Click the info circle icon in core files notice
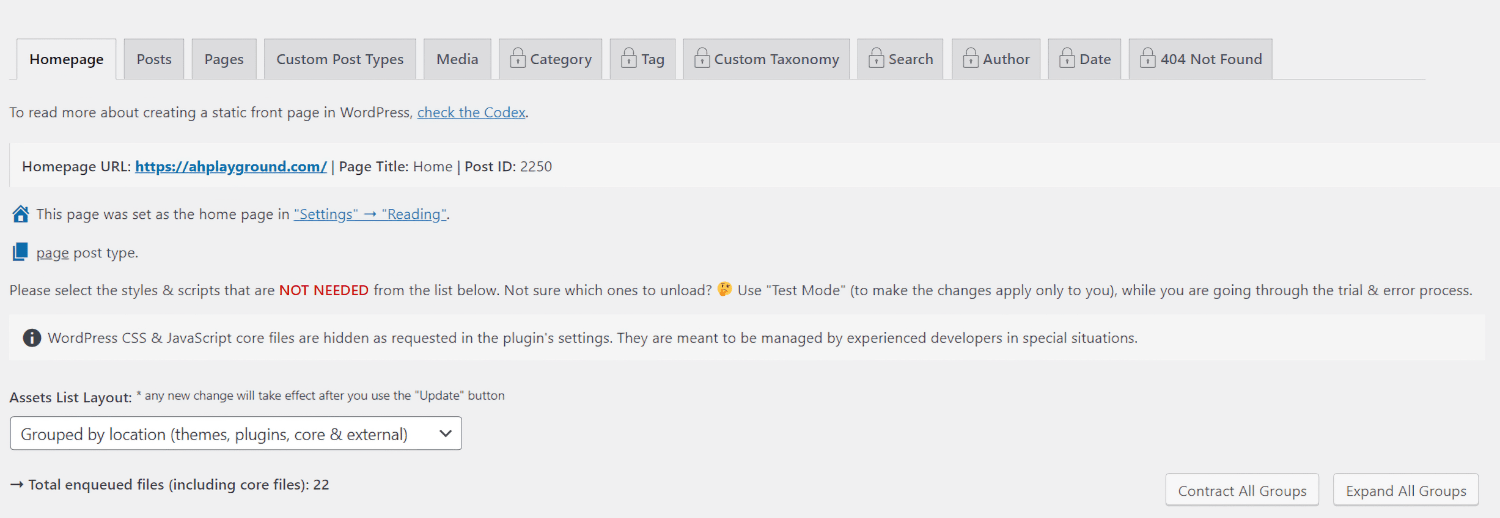1500x518 pixels. [x=32, y=338]
